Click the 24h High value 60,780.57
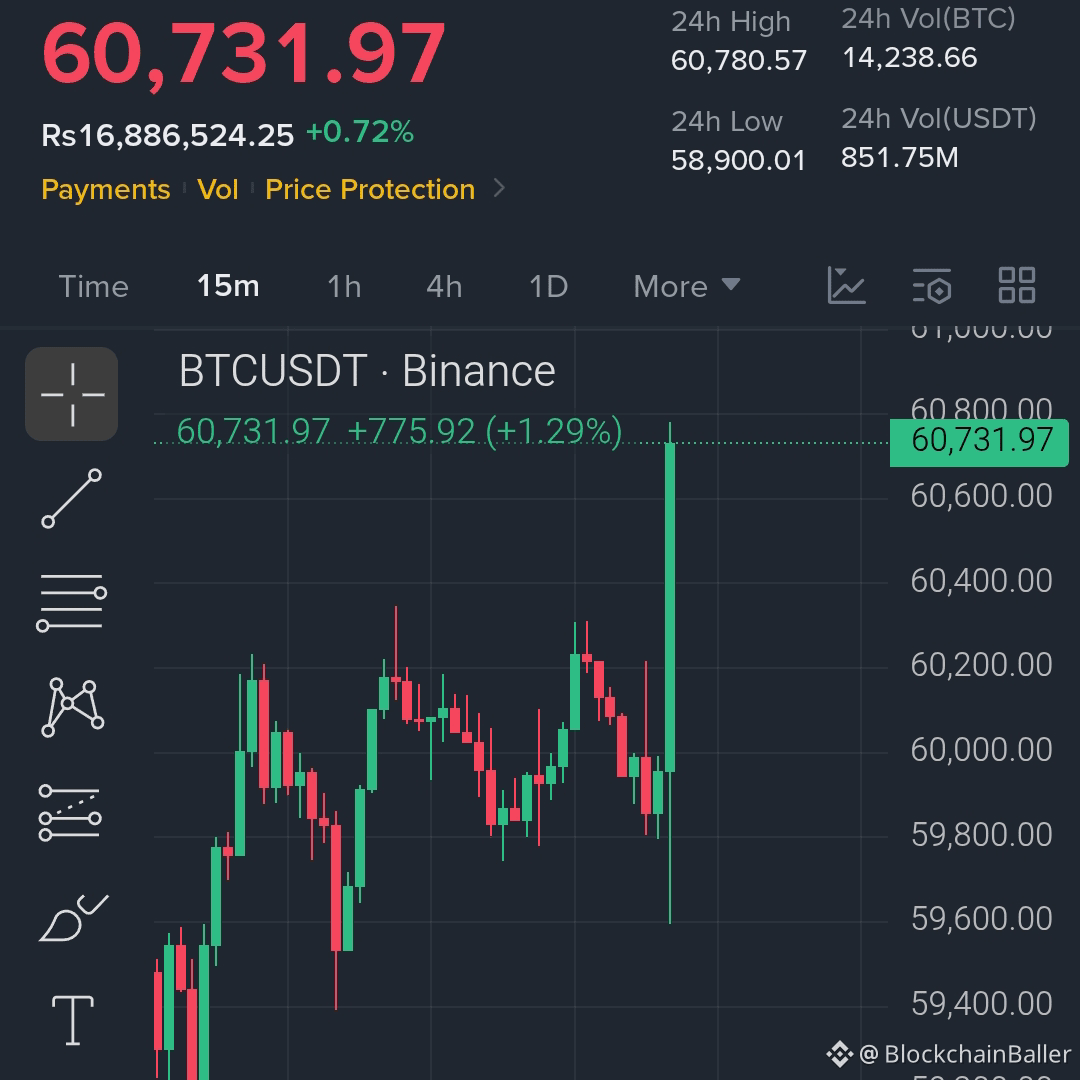 738,61
